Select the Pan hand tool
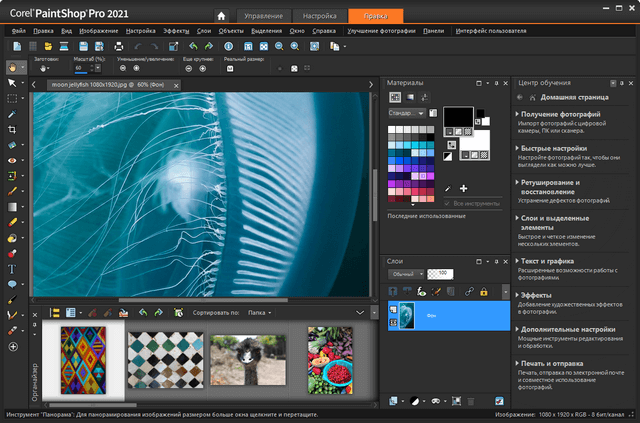This screenshot has height=423, width=640. pyautogui.click(x=13, y=68)
